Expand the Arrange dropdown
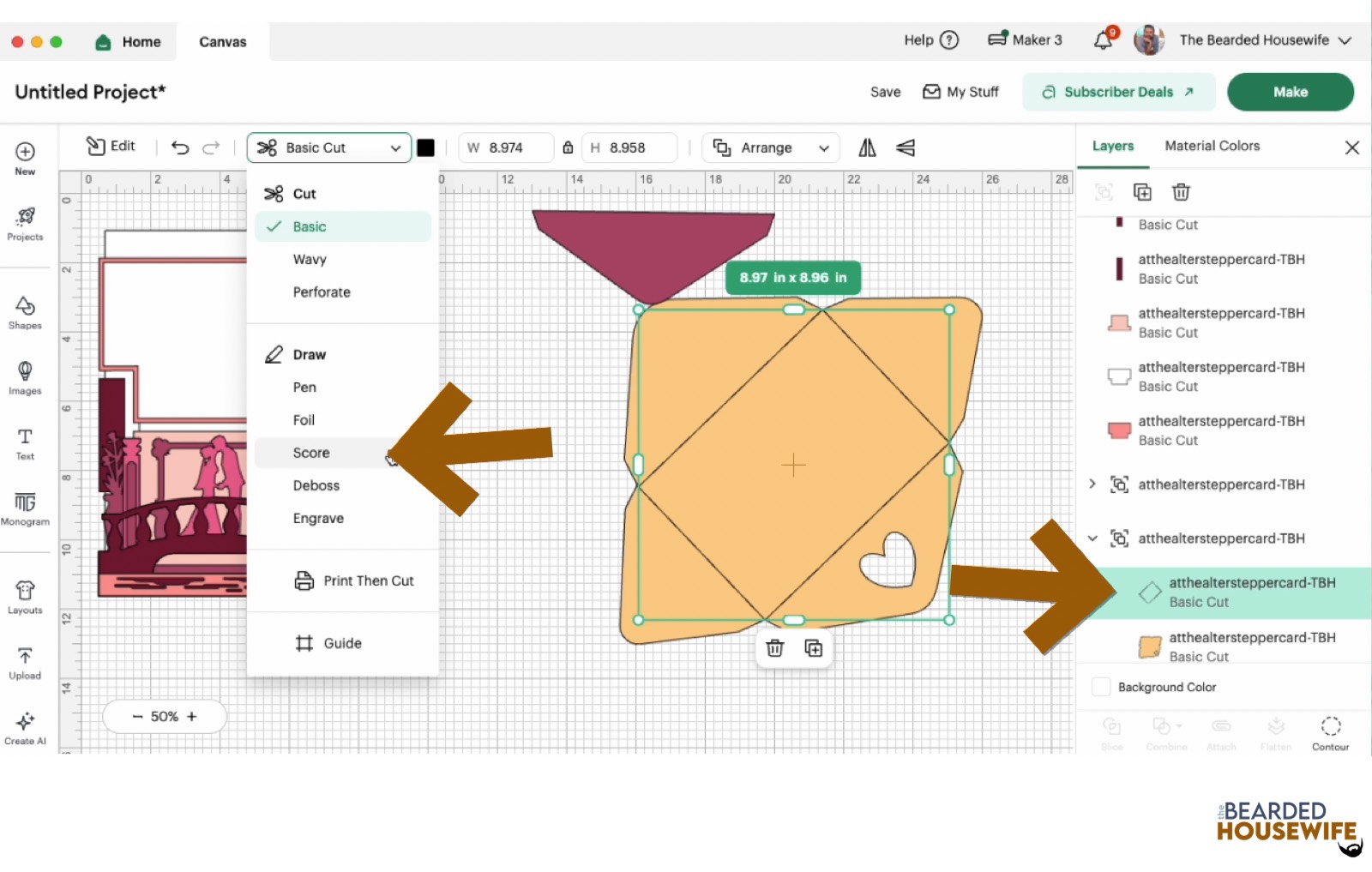 (x=771, y=147)
